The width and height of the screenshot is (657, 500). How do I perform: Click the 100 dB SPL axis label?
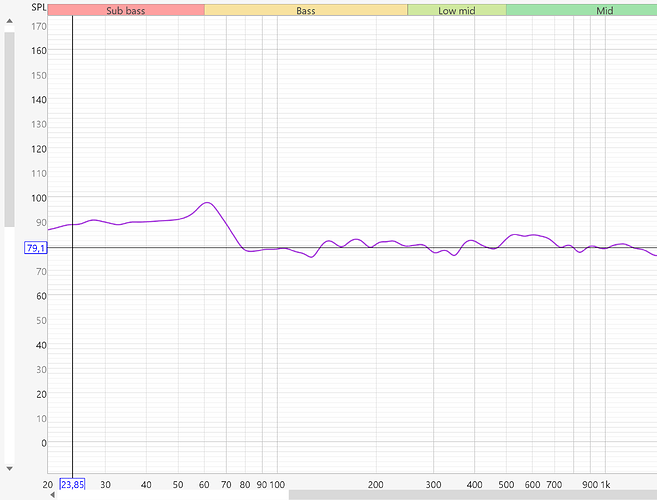(x=38, y=198)
